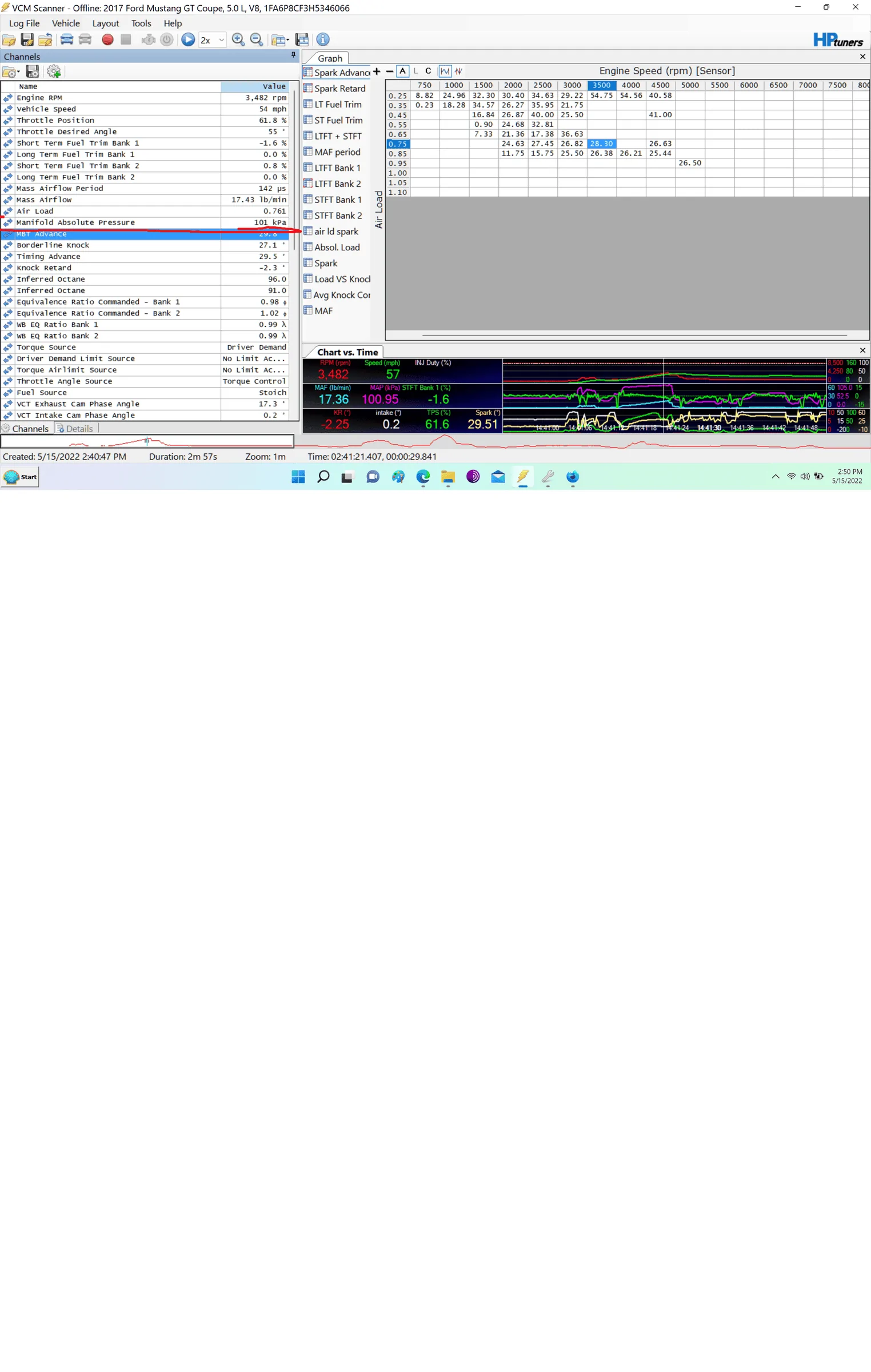Switch to the Graph tab
Viewport: 871px width, 1372px height.
[x=330, y=58]
